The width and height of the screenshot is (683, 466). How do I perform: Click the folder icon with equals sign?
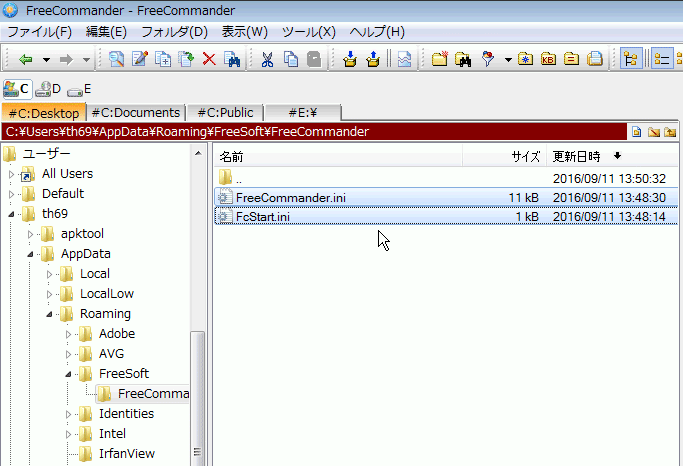click(571, 59)
